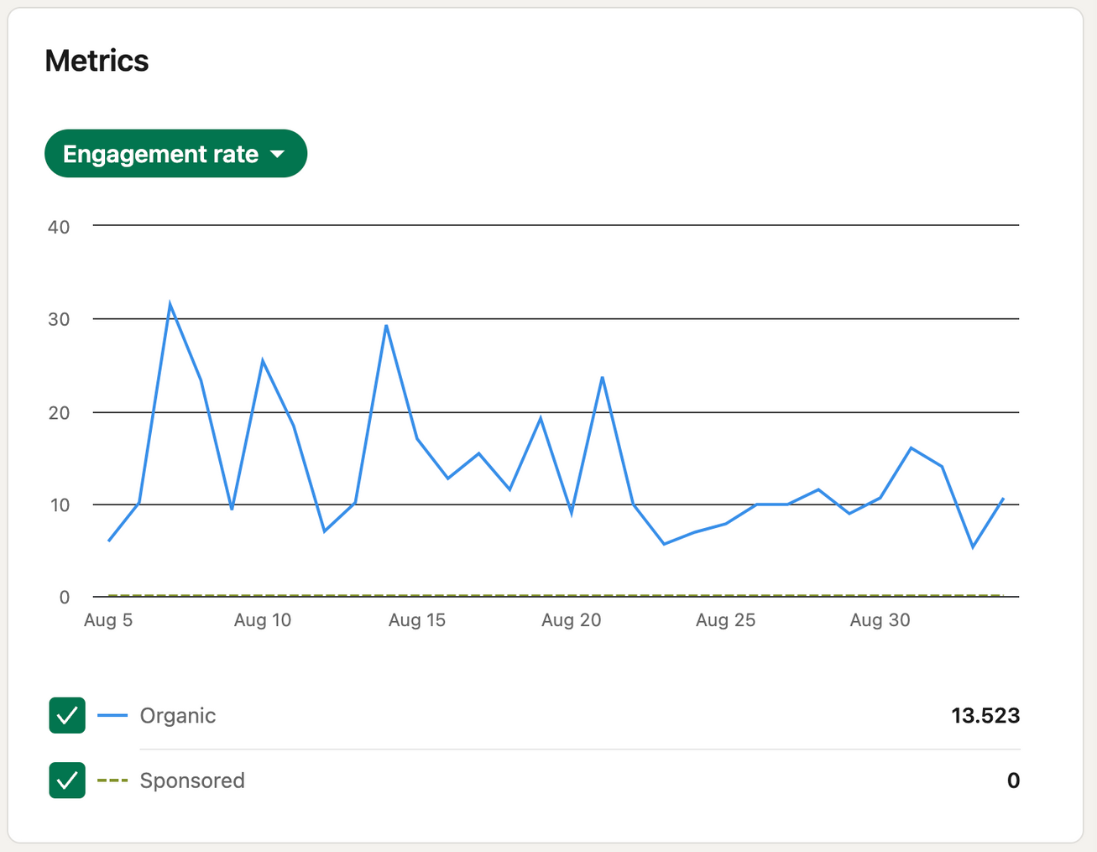Viewport: 1097px width, 852px height.
Task: Click the Organic legend label text
Action: coord(180,715)
